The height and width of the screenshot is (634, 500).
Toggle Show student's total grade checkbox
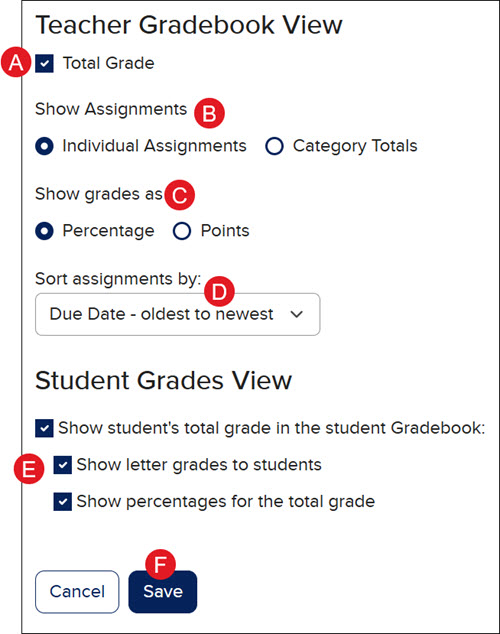point(44,428)
